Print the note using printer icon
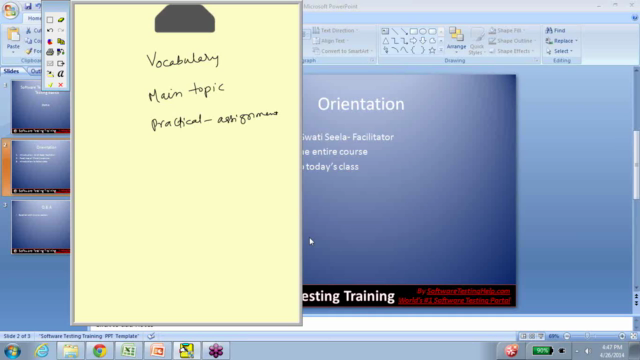The image size is (640, 360). tap(50, 52)
